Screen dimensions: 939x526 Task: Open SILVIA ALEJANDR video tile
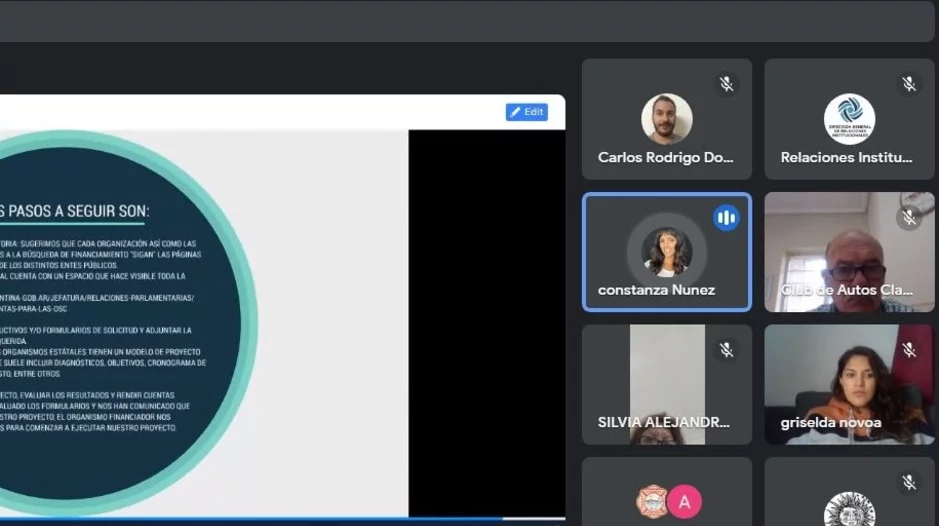(x=667, y=385)
